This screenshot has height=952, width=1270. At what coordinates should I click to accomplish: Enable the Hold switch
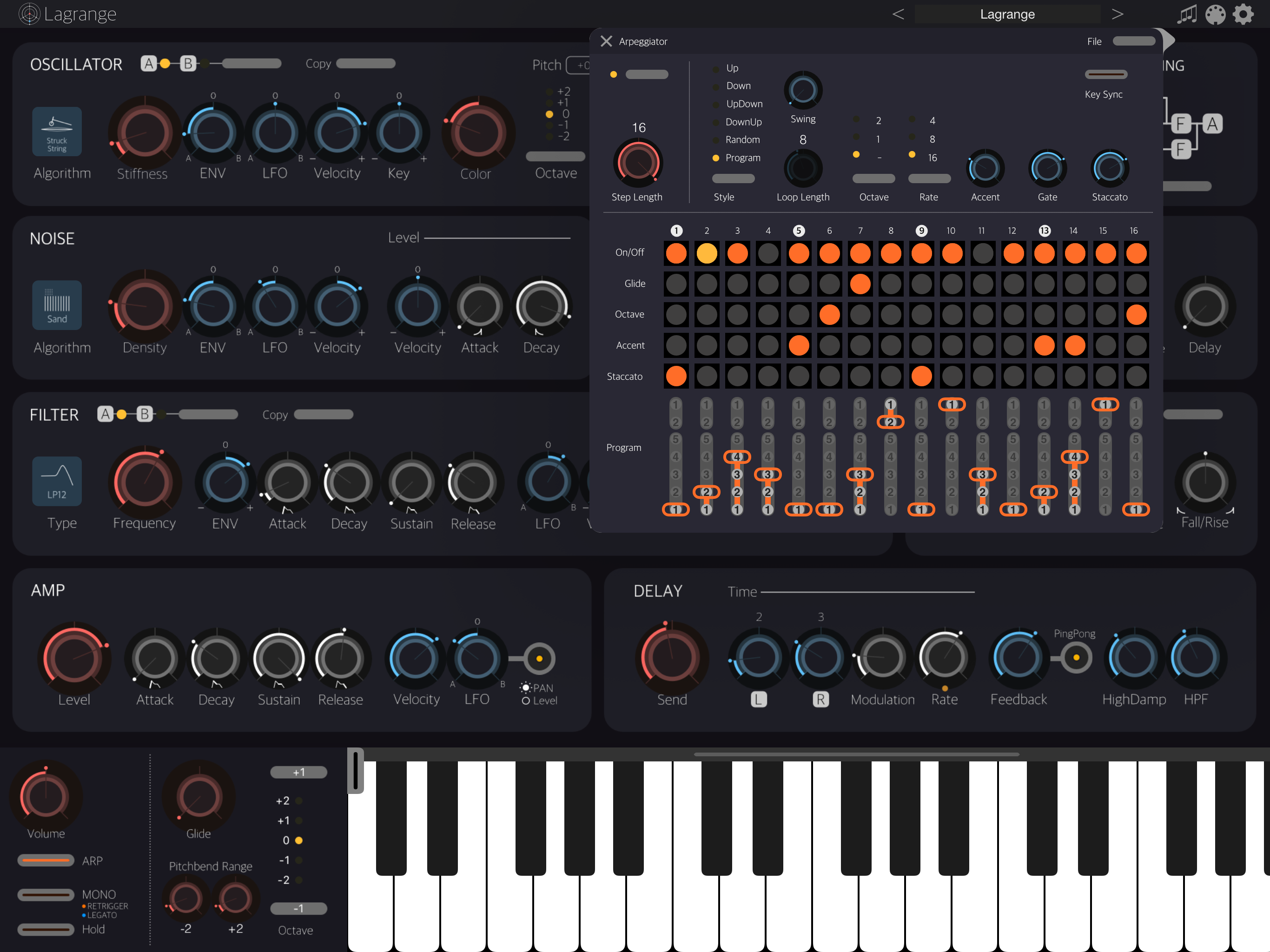[x=46, y=929]
